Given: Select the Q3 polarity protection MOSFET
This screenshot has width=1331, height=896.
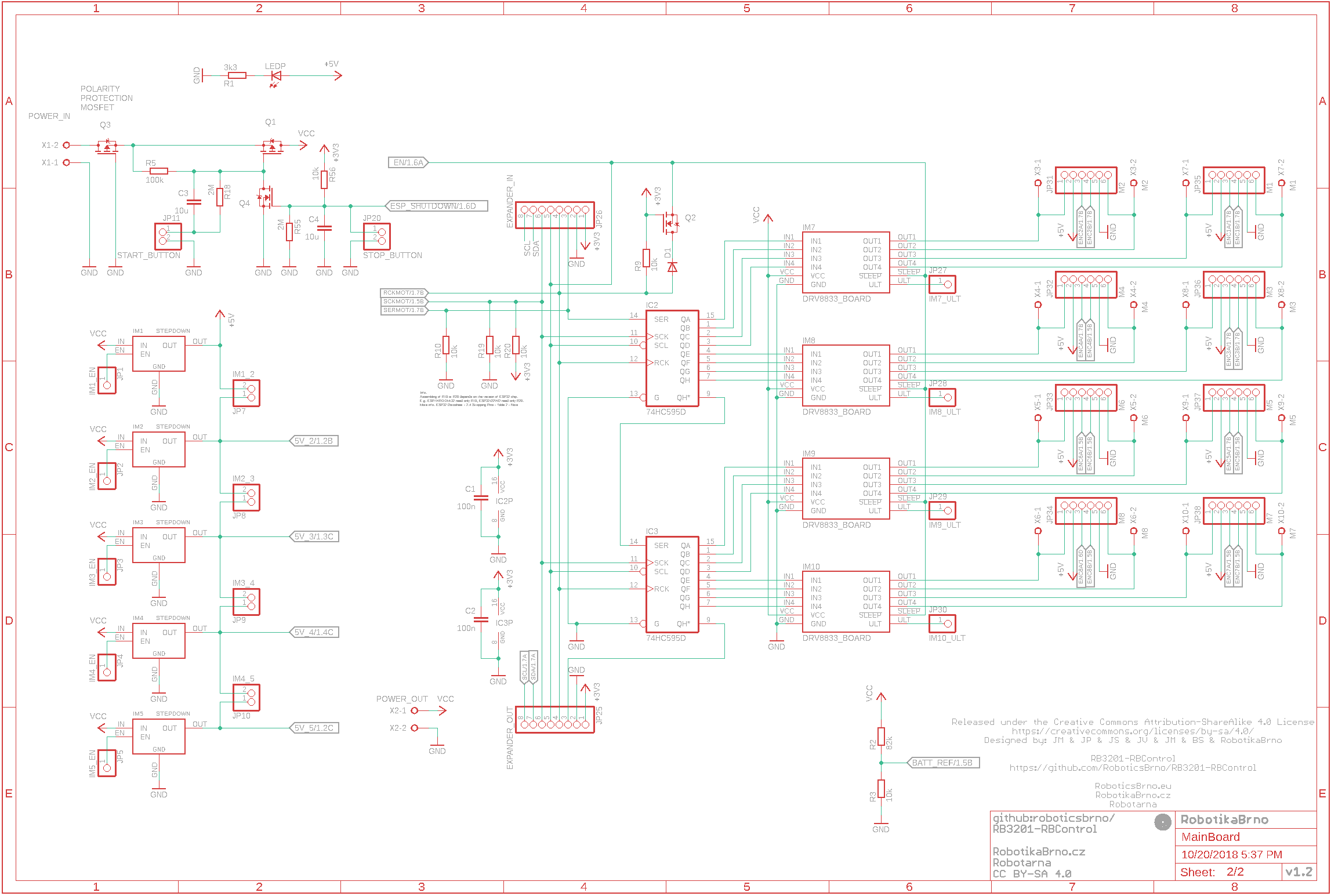Looking at the screenshot, I should [x=107, y=146].
